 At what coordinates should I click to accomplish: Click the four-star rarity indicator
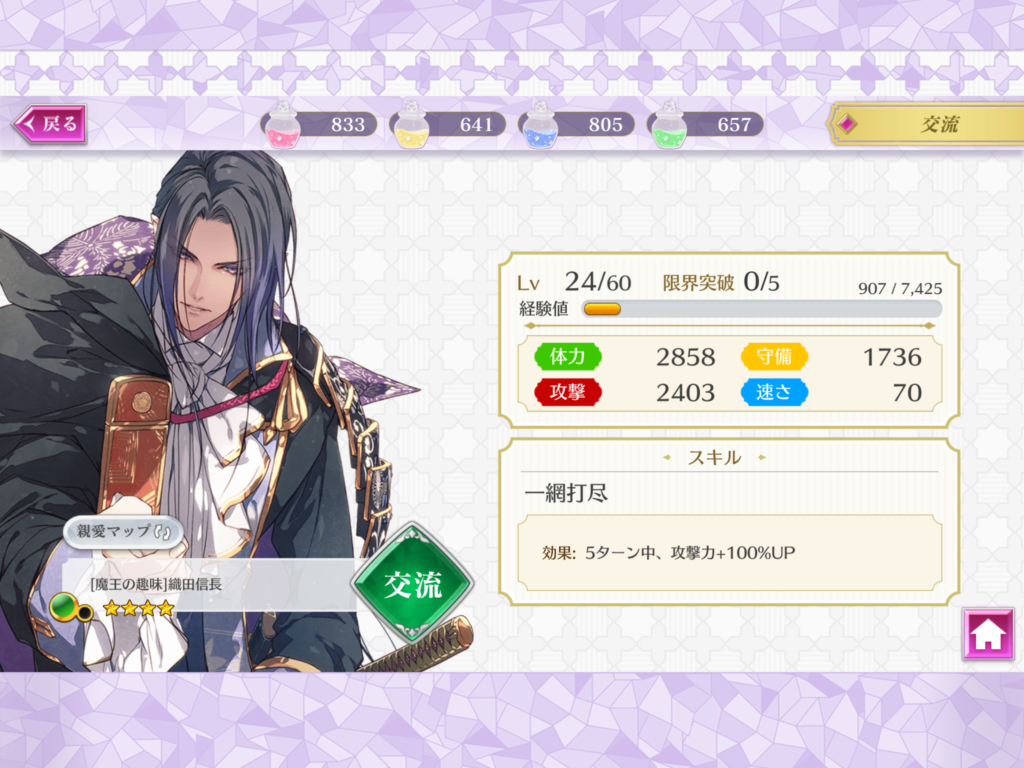pyautogui.click(x=138, y=609)
